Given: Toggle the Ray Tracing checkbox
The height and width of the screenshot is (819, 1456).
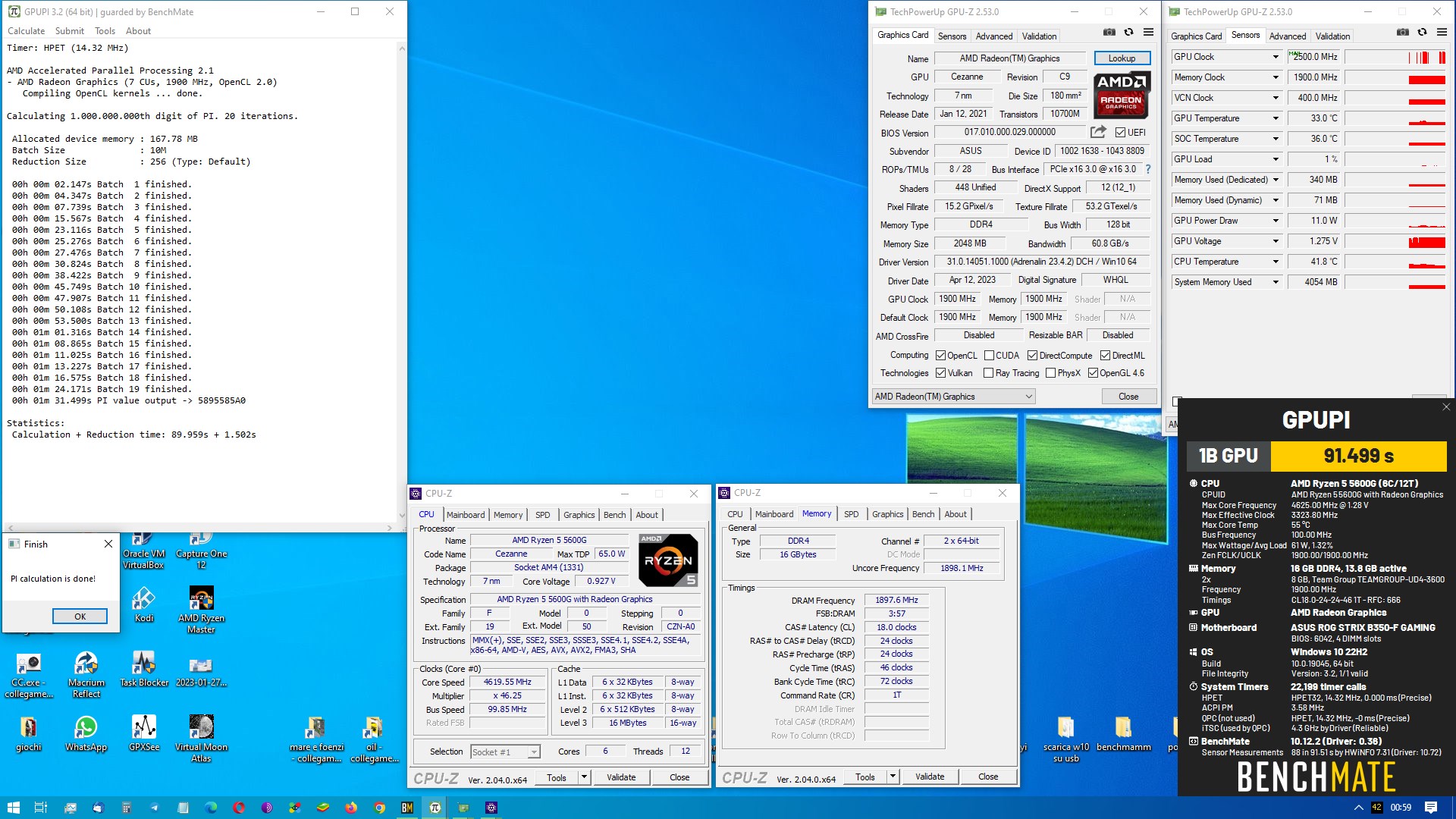Looking at the screenshot, I should coord(988,373).
